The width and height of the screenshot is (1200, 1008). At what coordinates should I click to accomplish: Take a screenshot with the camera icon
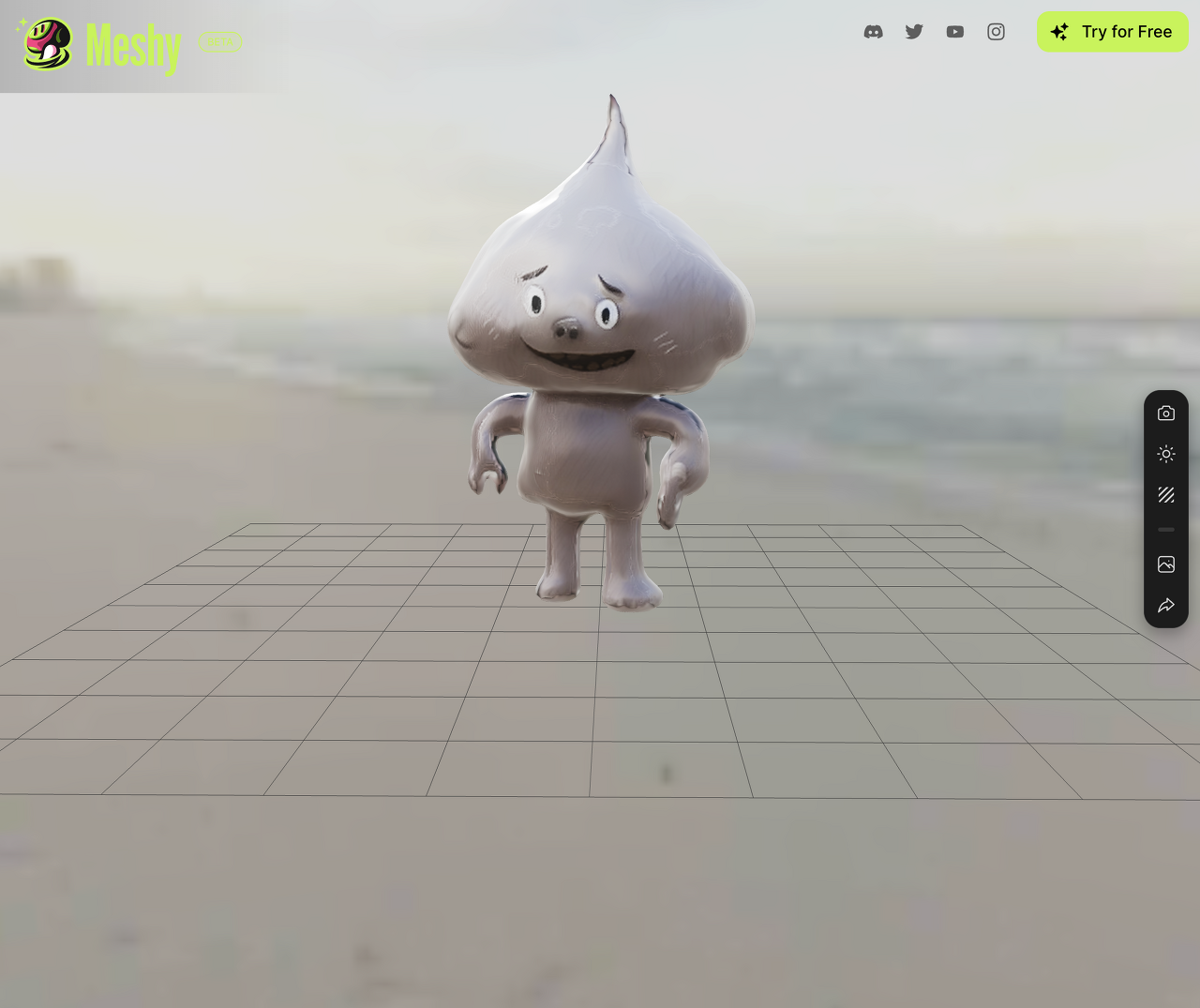tap(1165, 414)
